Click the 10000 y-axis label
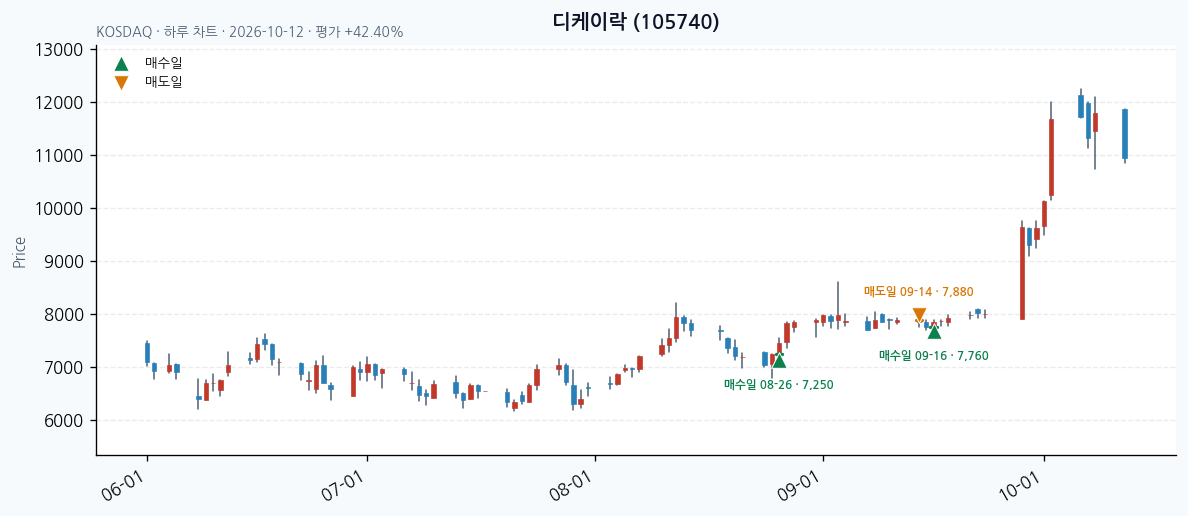Viewport: 1188px width, 516px height. point(59,209)
